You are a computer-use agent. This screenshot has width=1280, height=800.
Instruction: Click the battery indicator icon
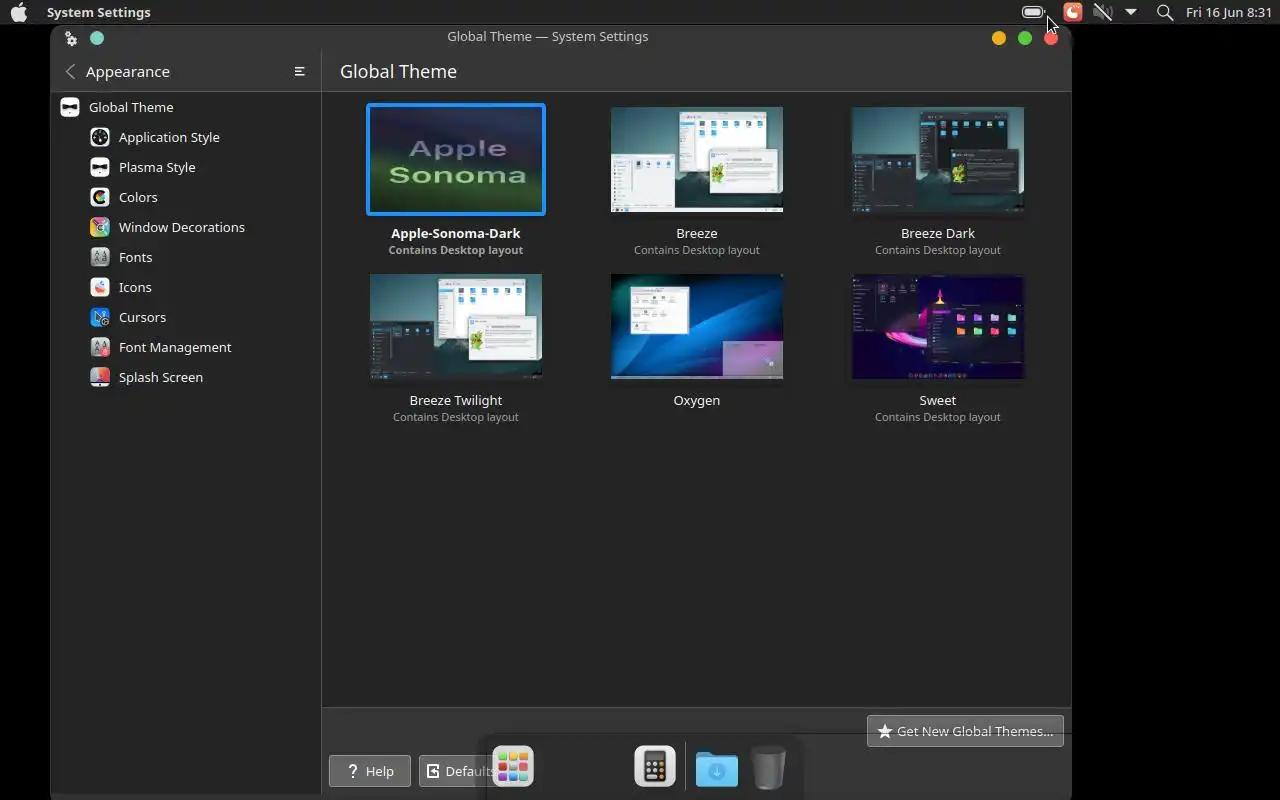[x=1033, y=12]
